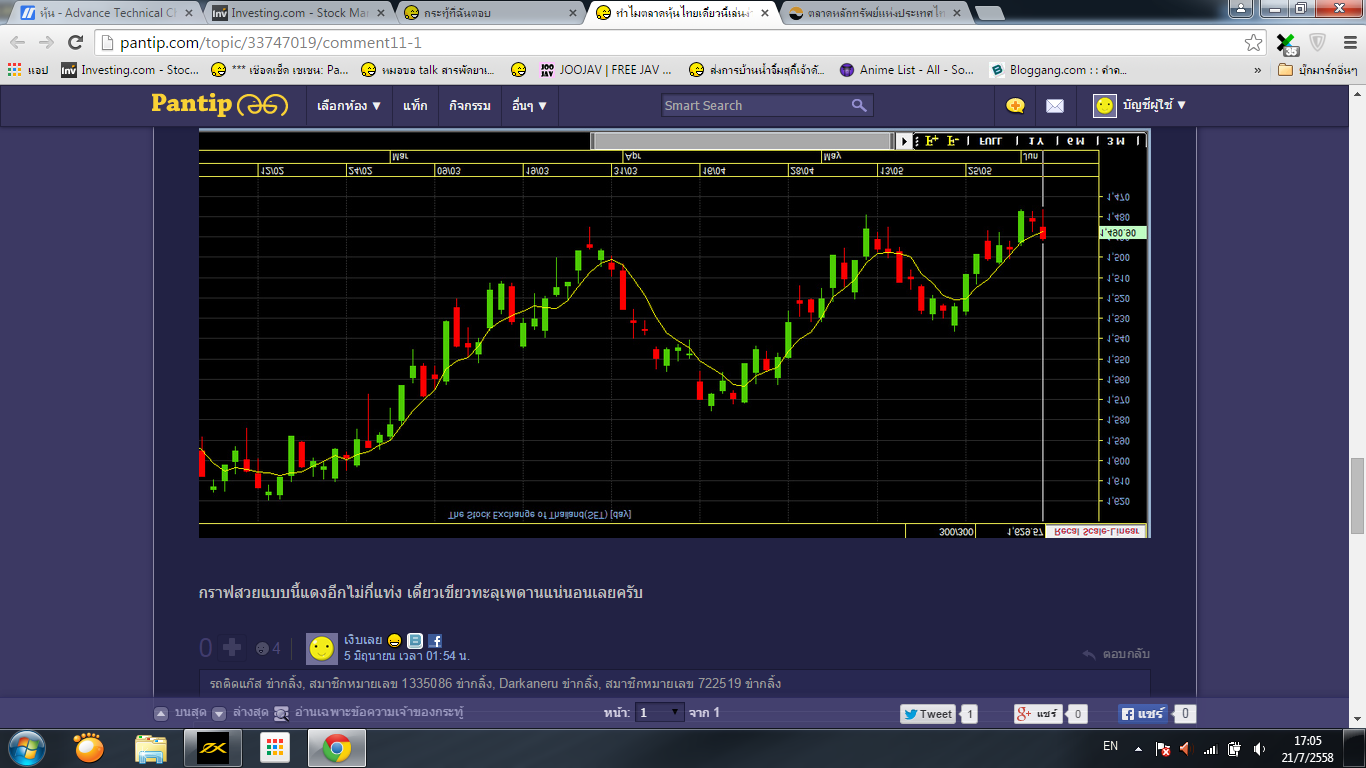This screenshot has height=768, width=1366.
Task: Upvote the comment with the plus icon
Action: [232, 648]
